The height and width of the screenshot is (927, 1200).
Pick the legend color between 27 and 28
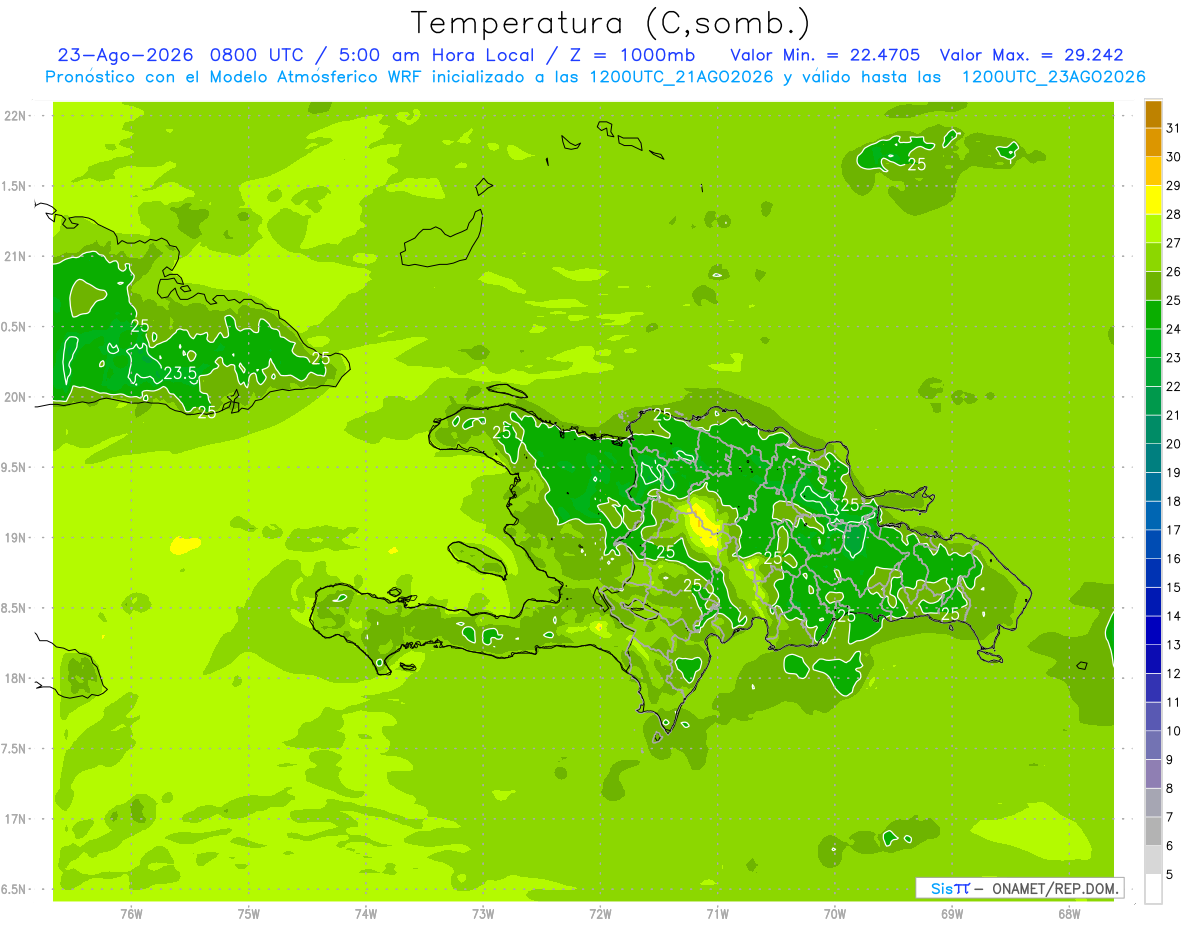click(1154, 229)
